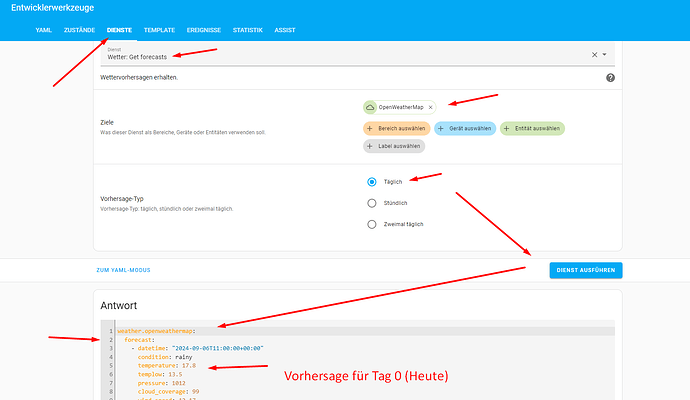
Task: Remove OpenWeatherMap target chip
Action: (430, 107)
